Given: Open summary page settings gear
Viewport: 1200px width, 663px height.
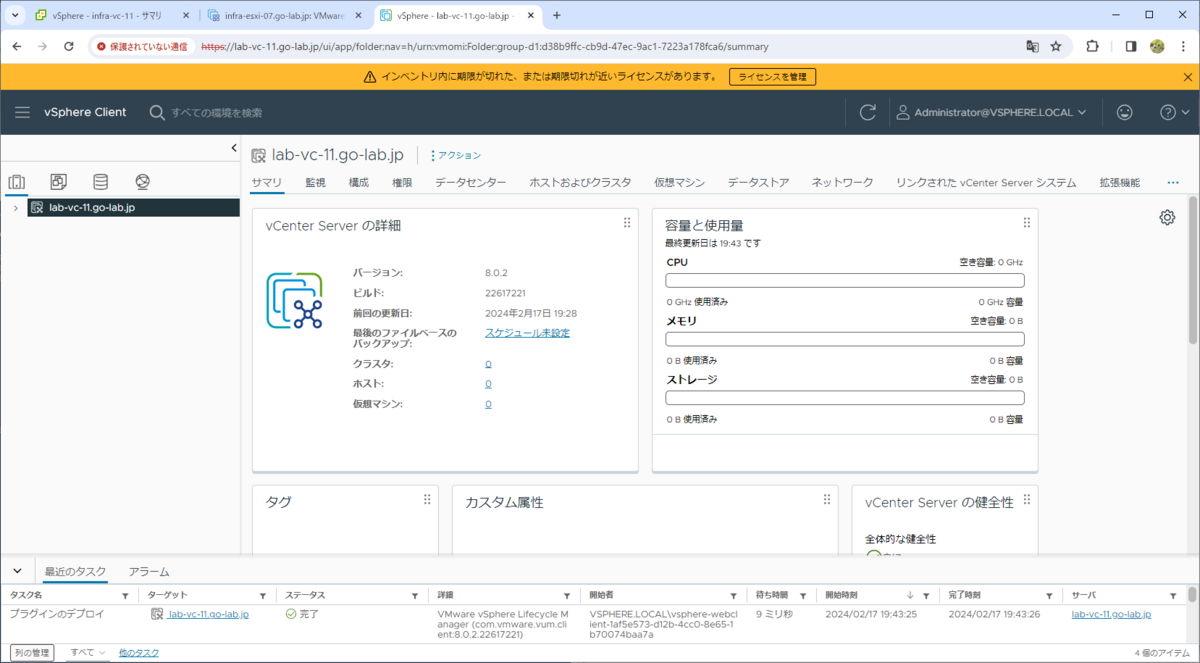Looking at the screenshot, I should coord(1167,217).
